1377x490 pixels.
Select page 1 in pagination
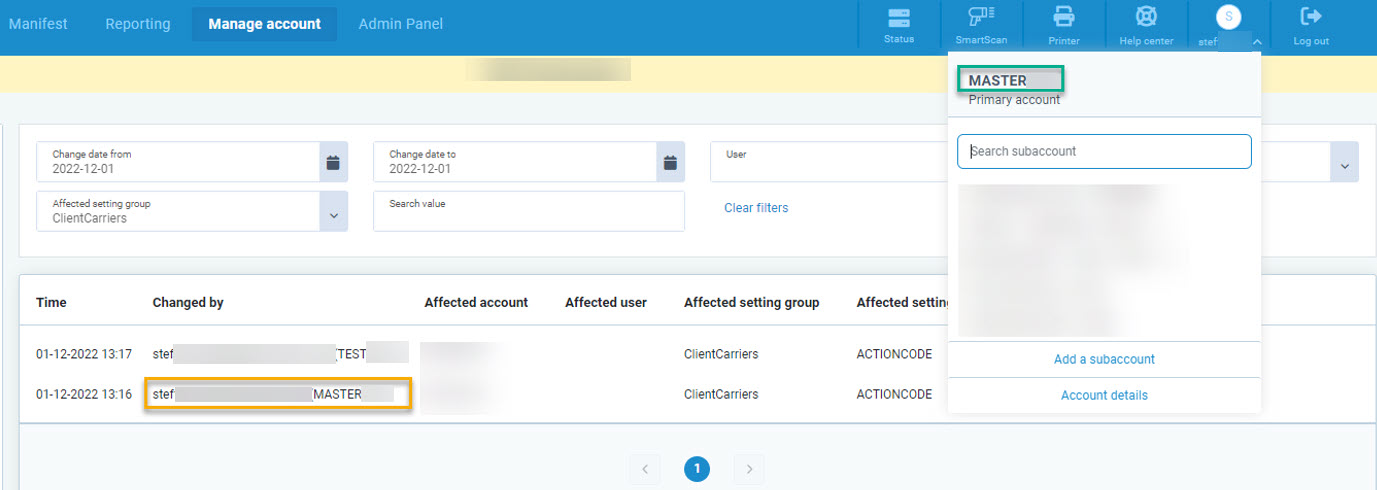[697, 468]
